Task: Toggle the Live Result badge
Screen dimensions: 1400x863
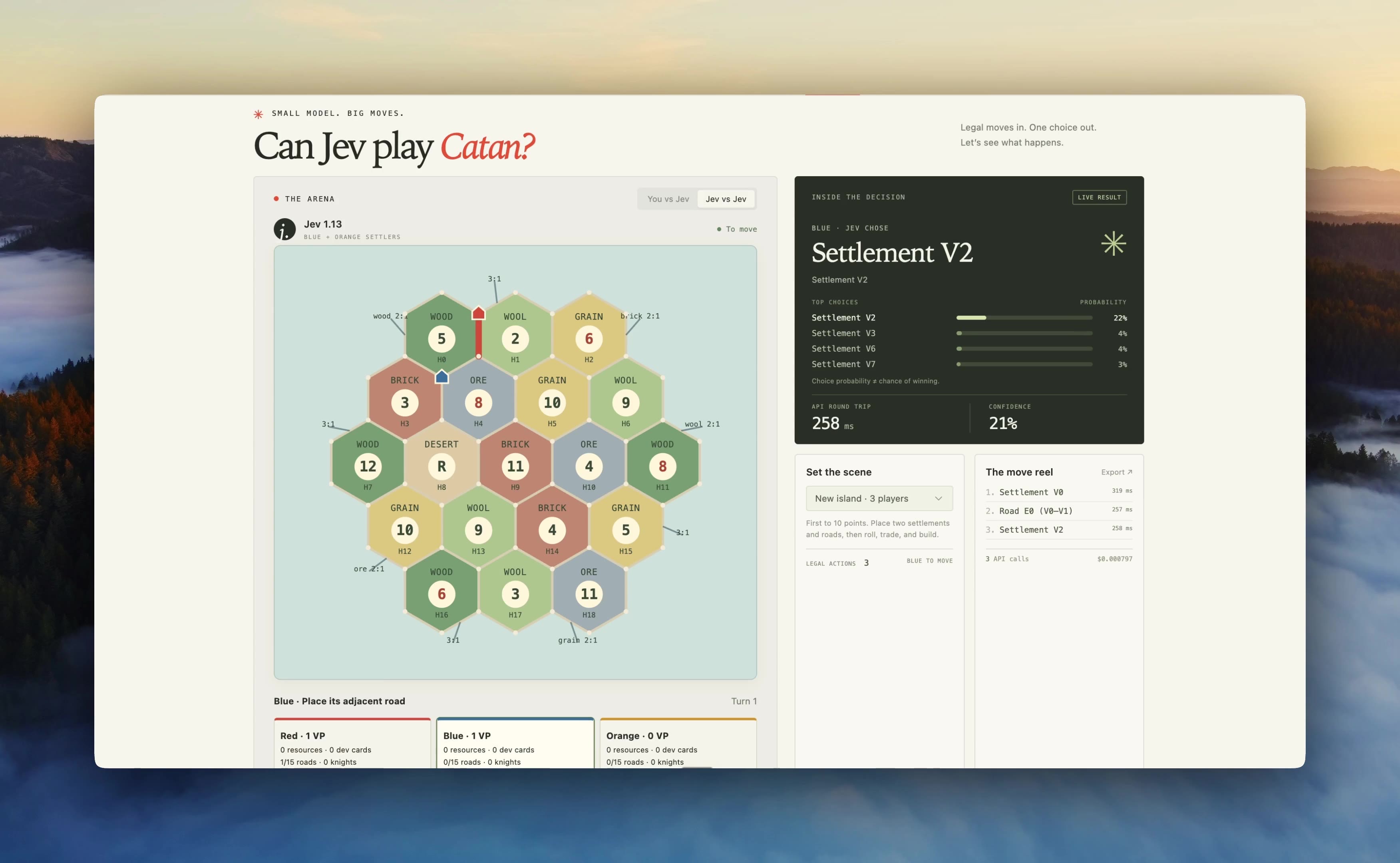Action: tap(1099, 197)
